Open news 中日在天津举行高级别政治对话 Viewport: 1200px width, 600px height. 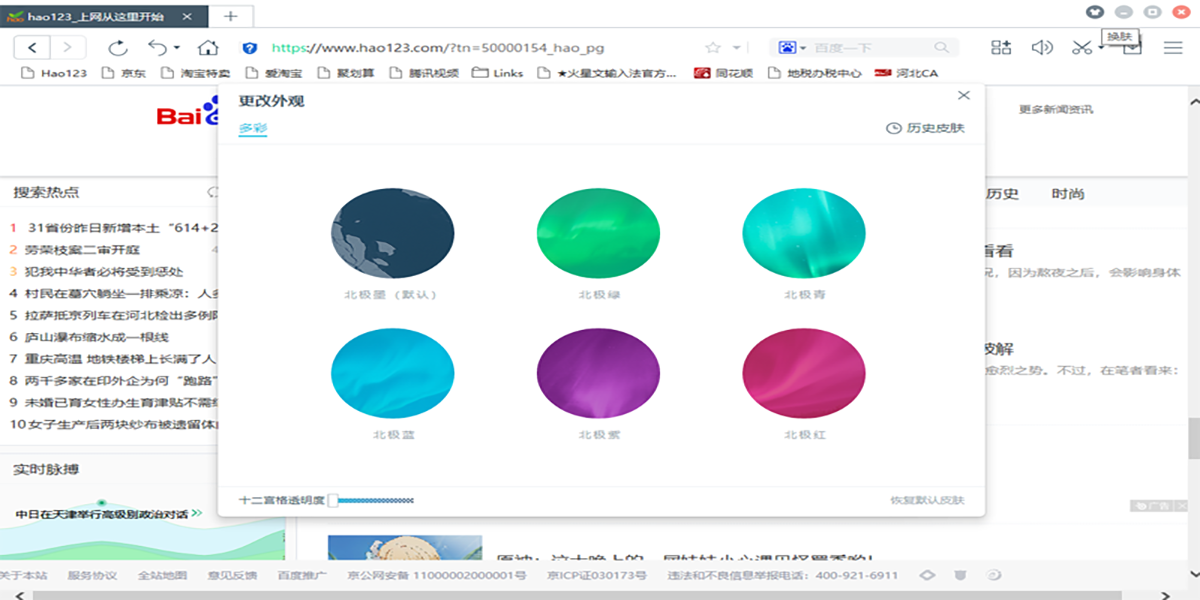(x=101, y=514)
